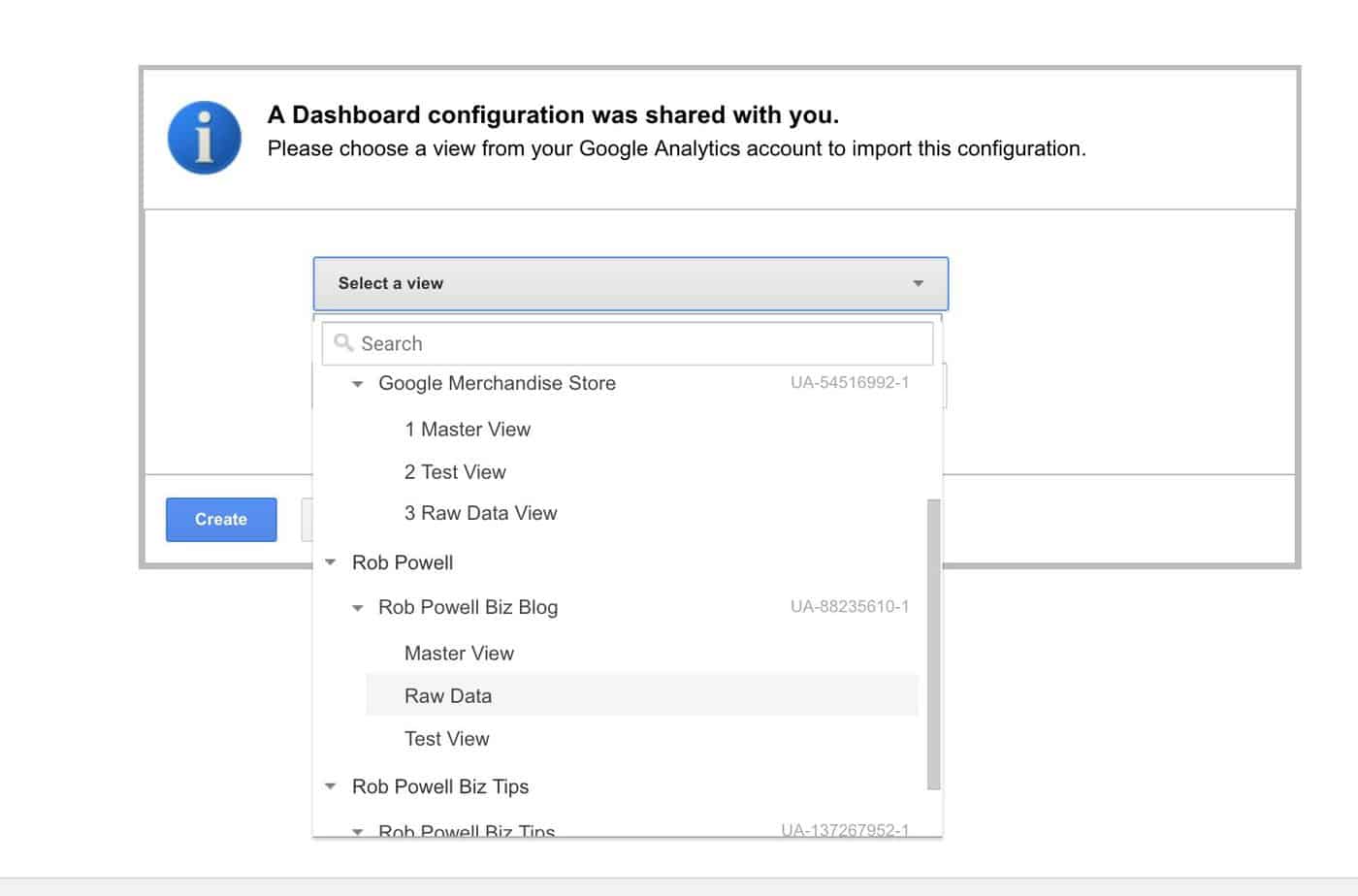Click the dropdown list scrollbar
This screenshot has width=1358, height=896.
933,645
